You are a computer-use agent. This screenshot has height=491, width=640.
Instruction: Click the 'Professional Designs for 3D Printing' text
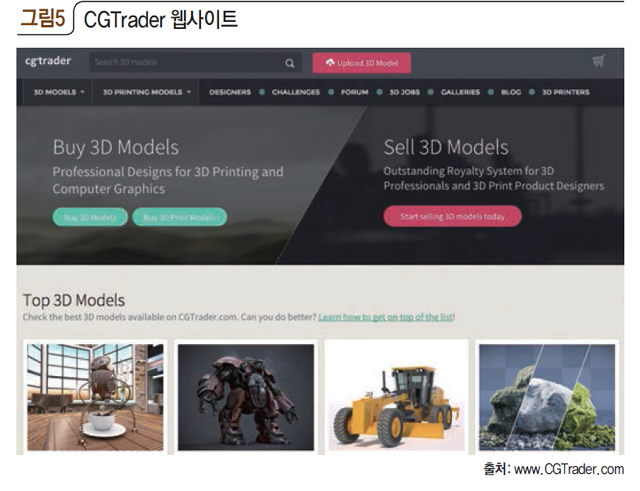point(156,172)
